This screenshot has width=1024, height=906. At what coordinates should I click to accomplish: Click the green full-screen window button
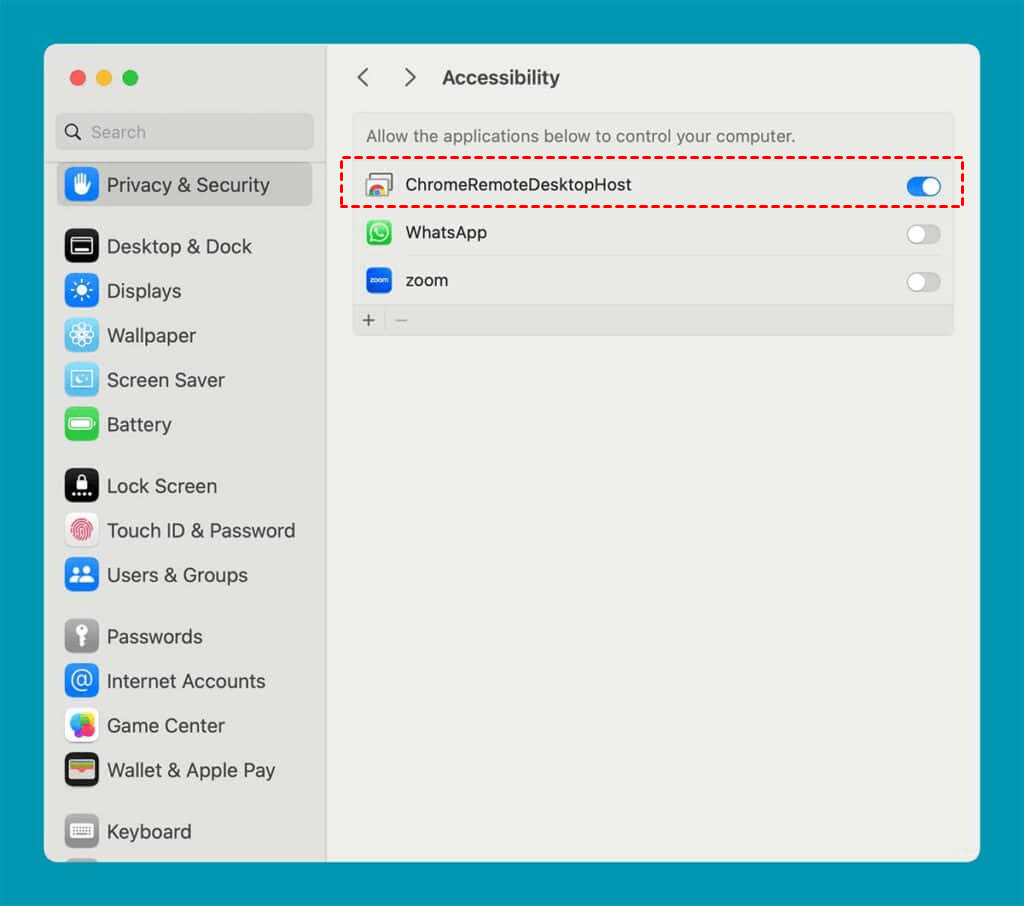(x=130, y=78)
